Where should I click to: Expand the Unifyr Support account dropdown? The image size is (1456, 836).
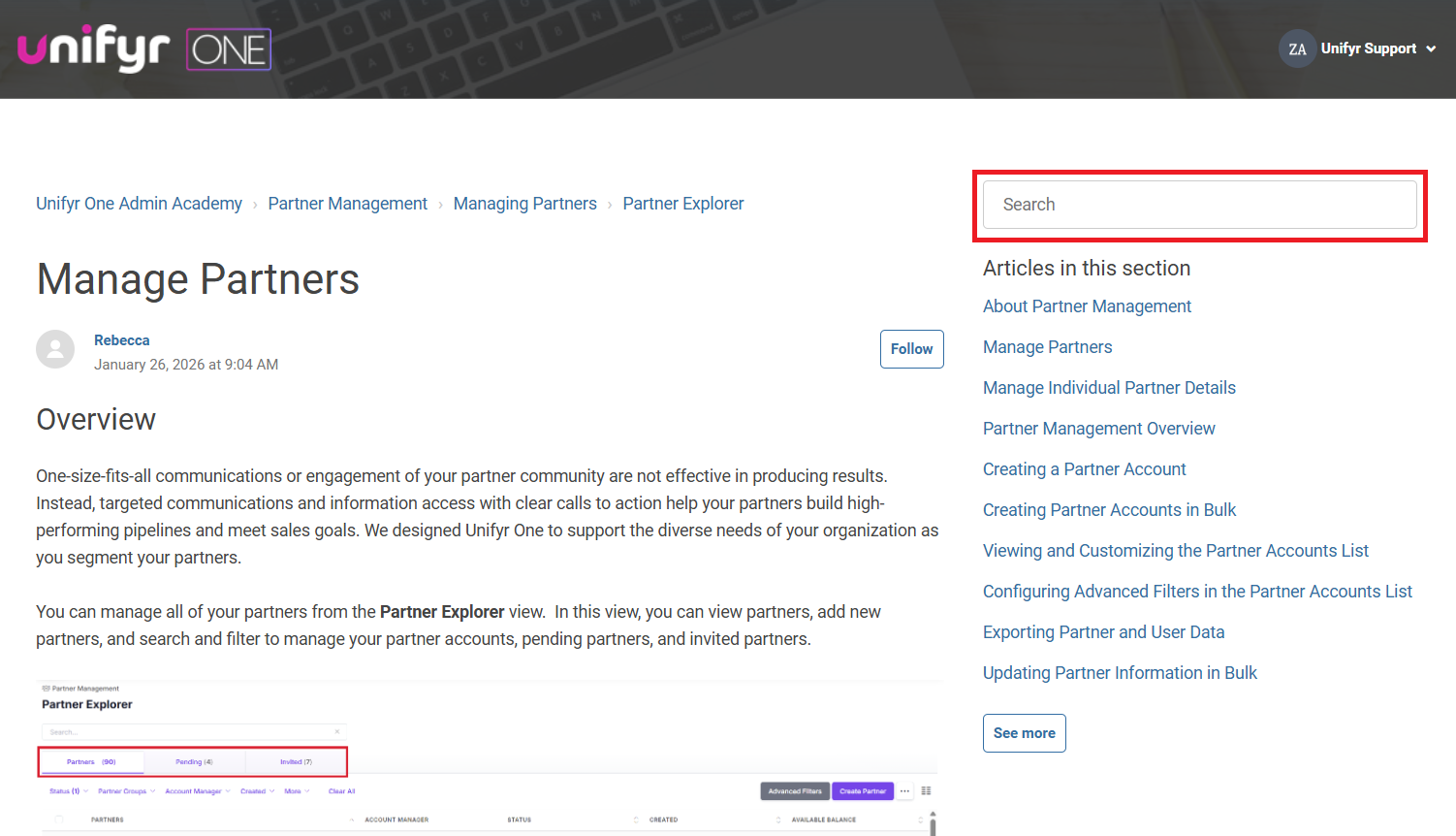tap(1377, 48)
